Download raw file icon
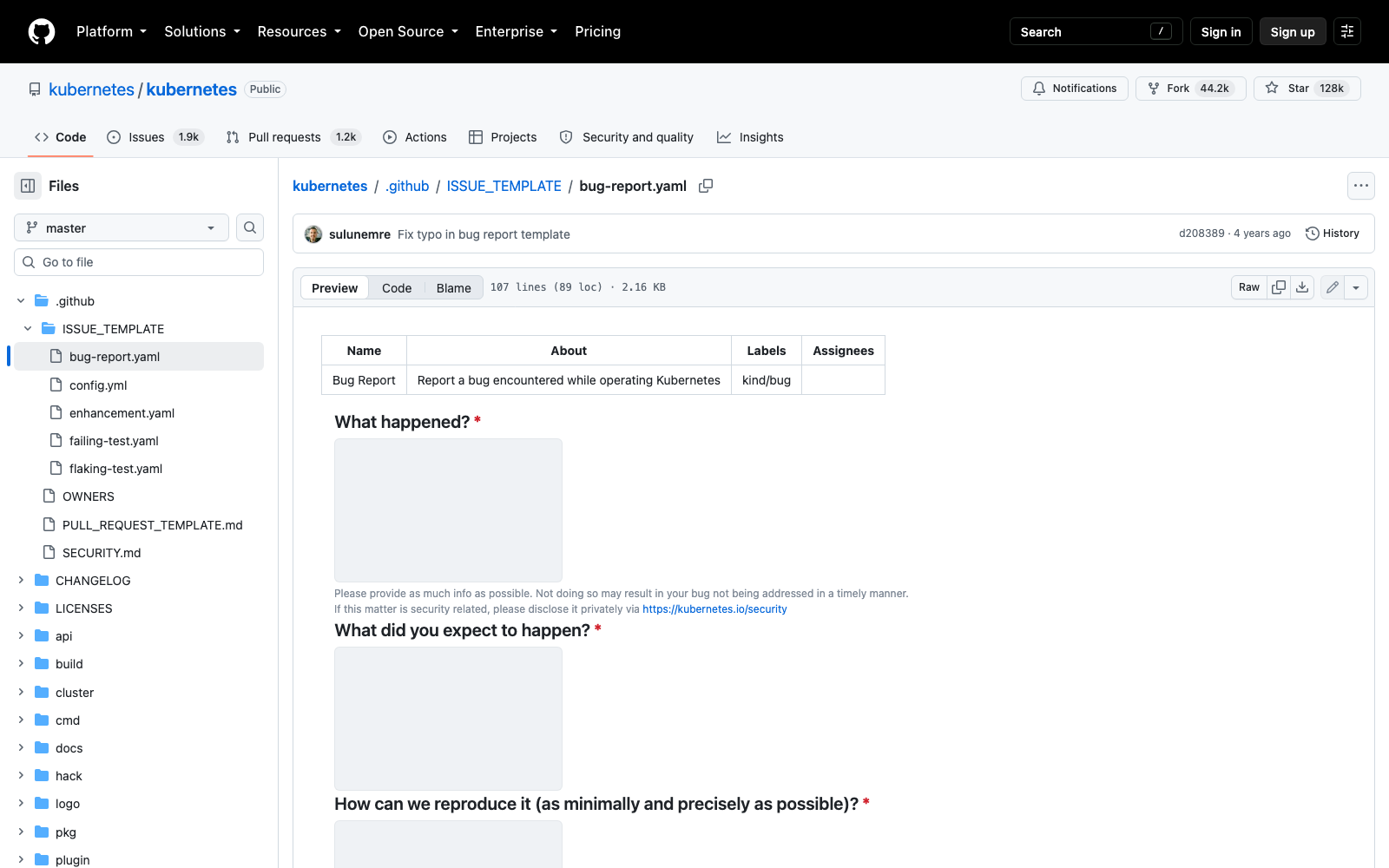The image size is (1389, 868). [x=1302, y=287]
